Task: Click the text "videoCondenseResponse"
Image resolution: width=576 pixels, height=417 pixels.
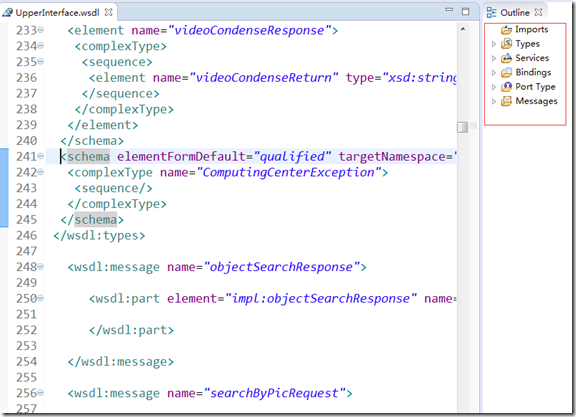Action: 249,30
